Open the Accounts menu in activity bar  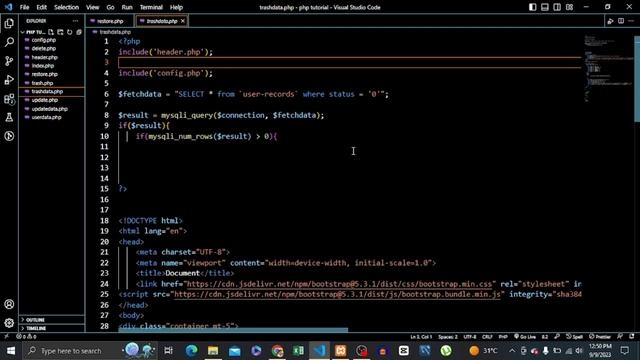click(x=9, y=304)
